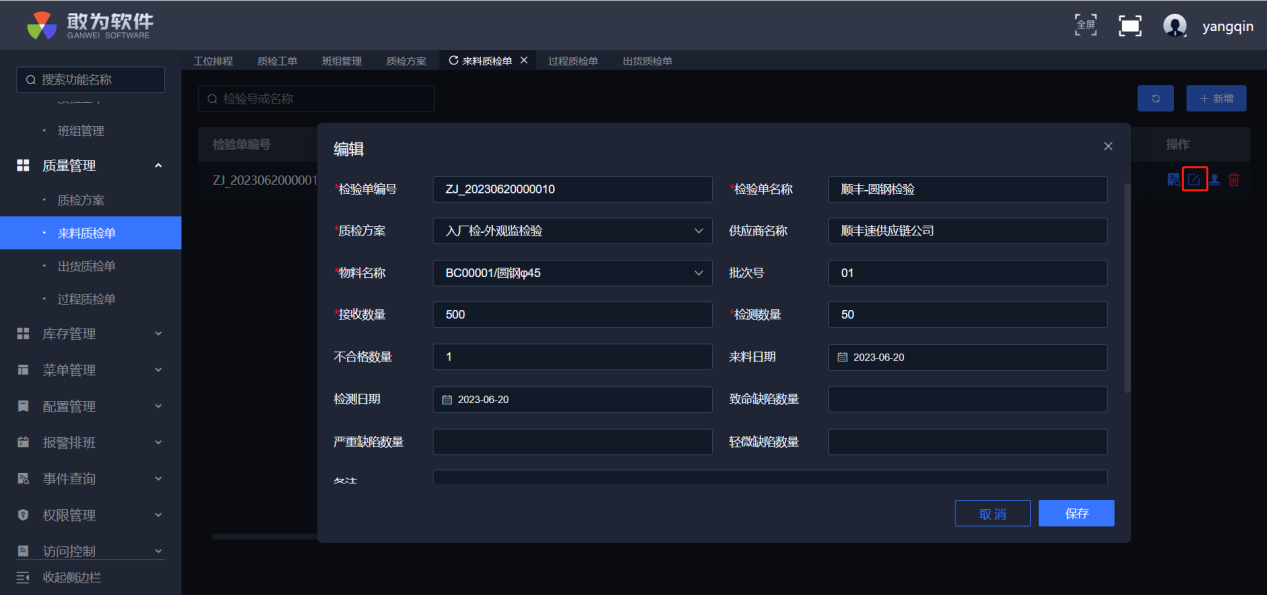Click the view-details icon in 操作 column
1267x595 pixels.
tap(1173, 180)
